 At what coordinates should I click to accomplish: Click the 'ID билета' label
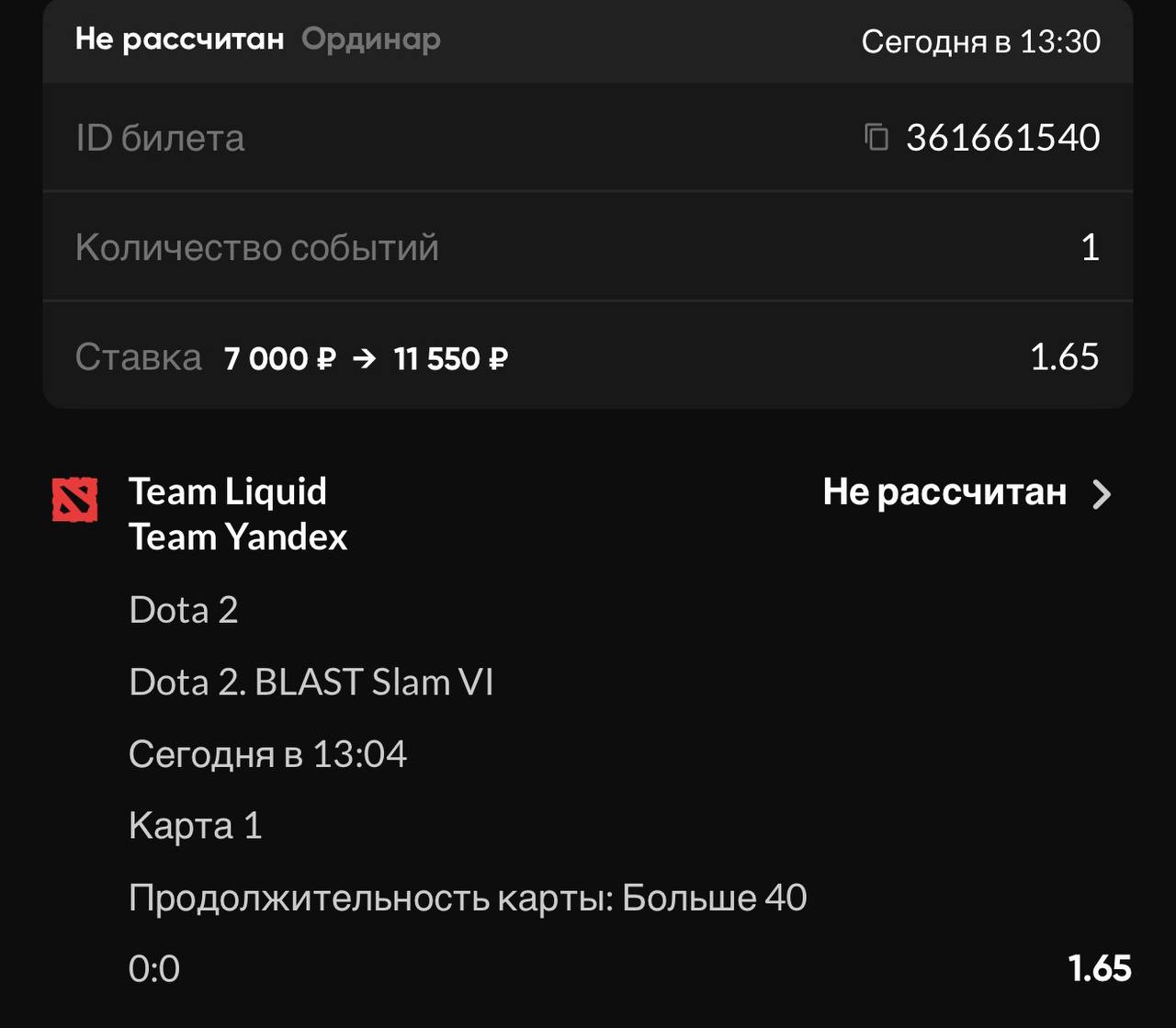coord(160,138)
